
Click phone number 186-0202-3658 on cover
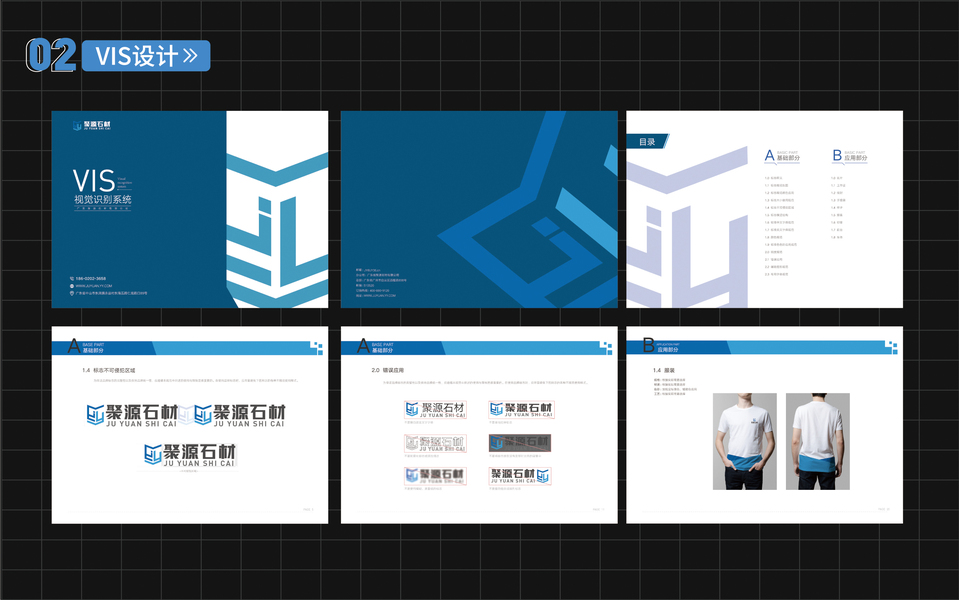tap(91, 278)
